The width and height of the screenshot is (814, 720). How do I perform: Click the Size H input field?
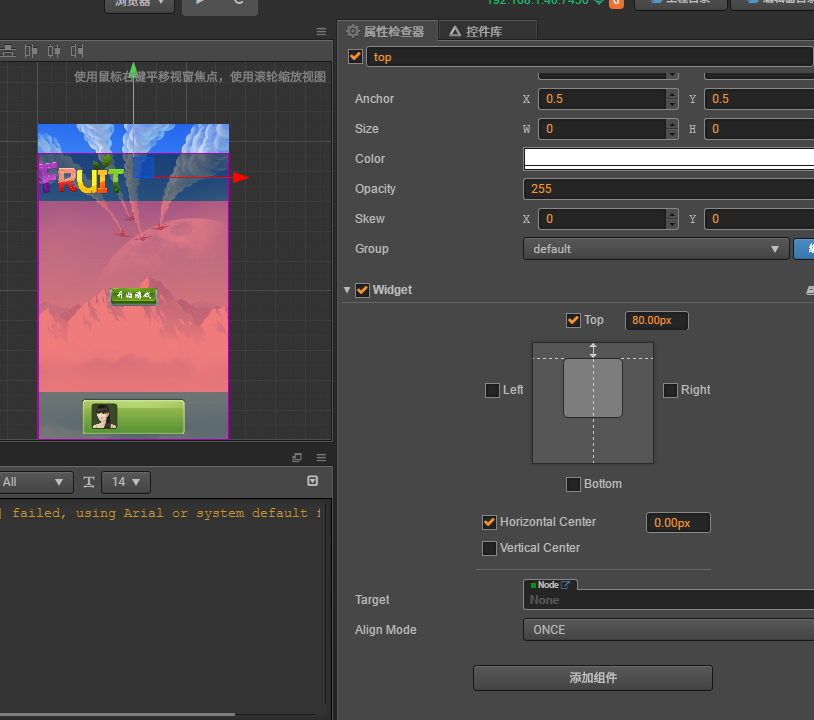pos(759,129)
